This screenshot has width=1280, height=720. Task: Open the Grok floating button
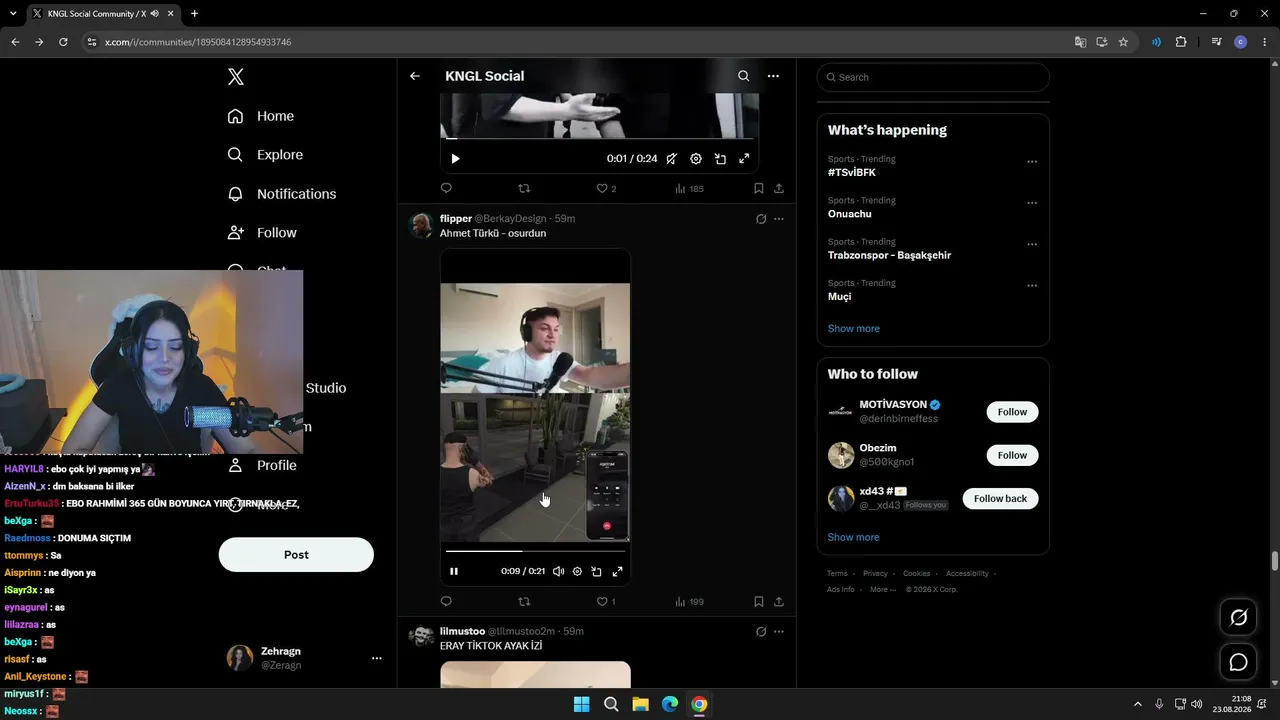1238,617
